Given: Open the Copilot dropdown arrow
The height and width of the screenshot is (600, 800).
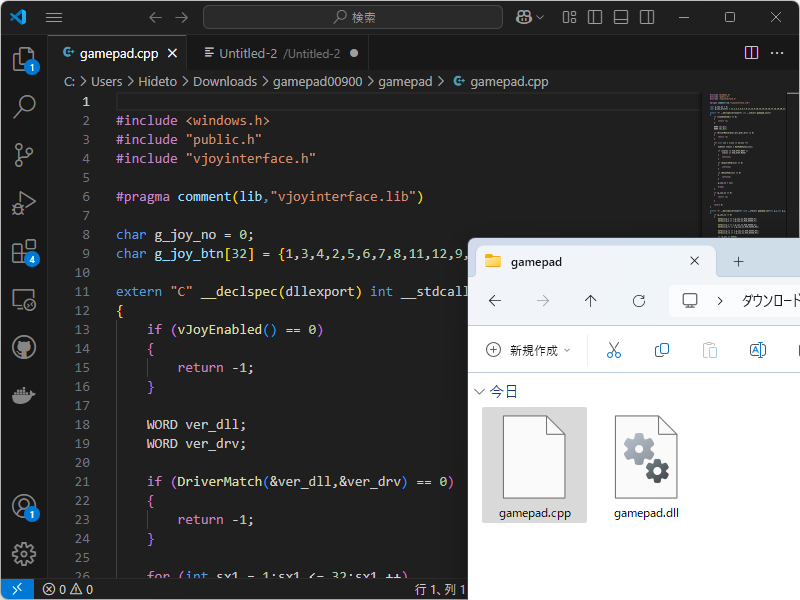Looking at the screenshot, I should (x=540, y=17).
